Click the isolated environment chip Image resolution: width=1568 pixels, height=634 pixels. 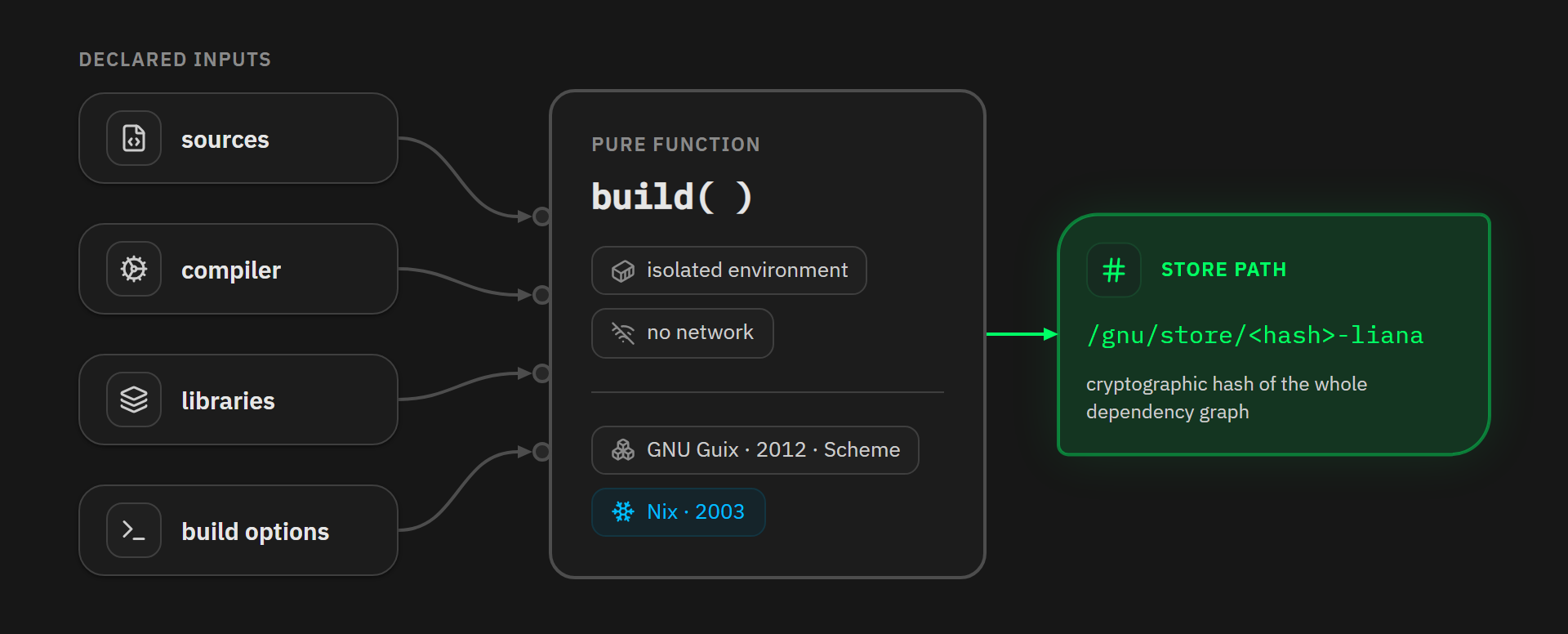(x=729, y=270)
